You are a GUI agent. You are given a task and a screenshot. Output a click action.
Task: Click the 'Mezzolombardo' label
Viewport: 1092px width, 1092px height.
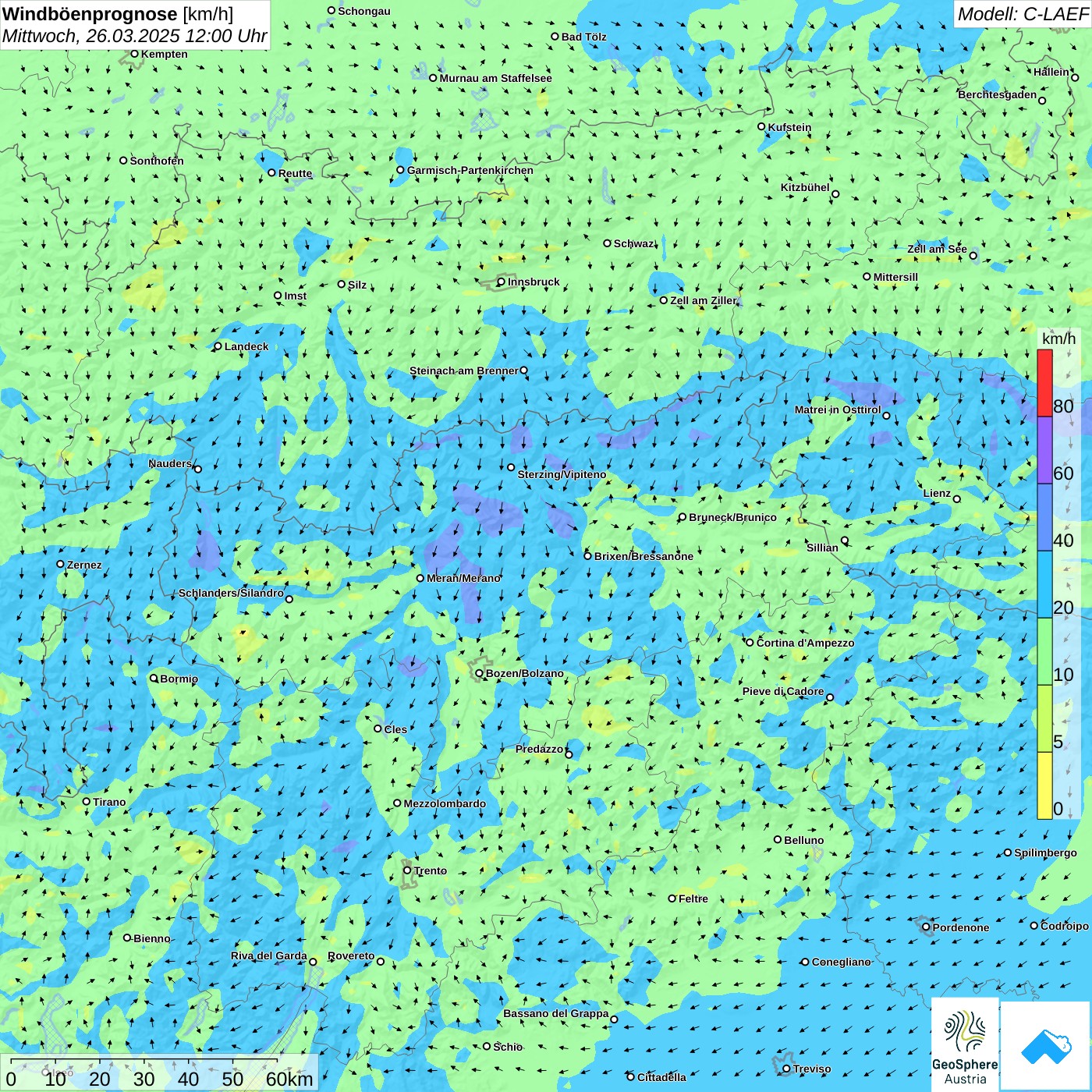point(445,803)
